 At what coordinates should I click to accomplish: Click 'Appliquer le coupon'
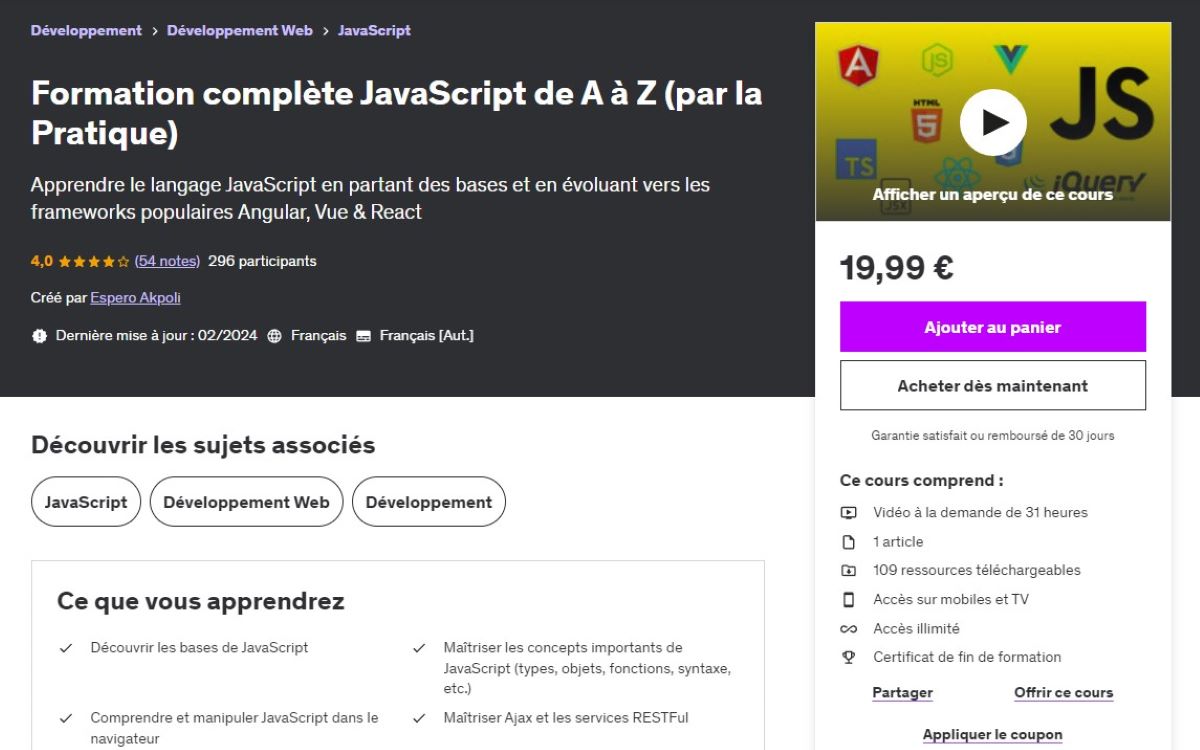(992, 734)
